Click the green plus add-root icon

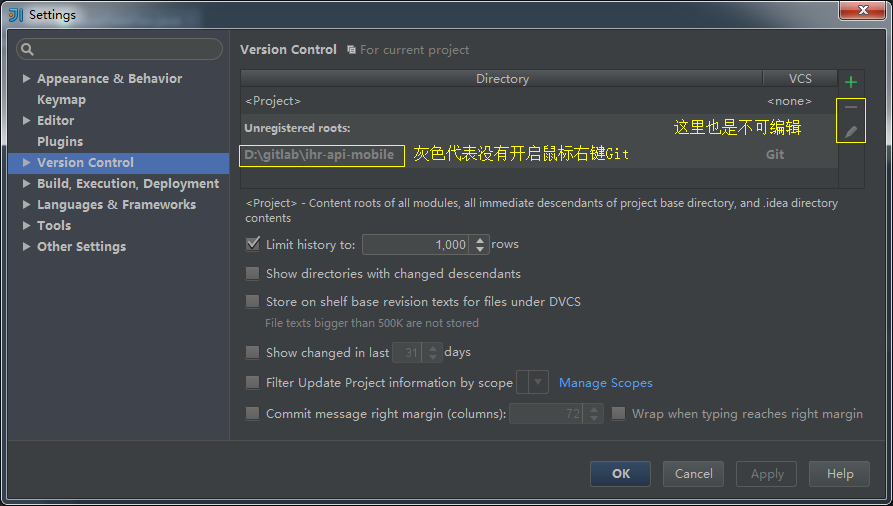(x=851, y=82)
